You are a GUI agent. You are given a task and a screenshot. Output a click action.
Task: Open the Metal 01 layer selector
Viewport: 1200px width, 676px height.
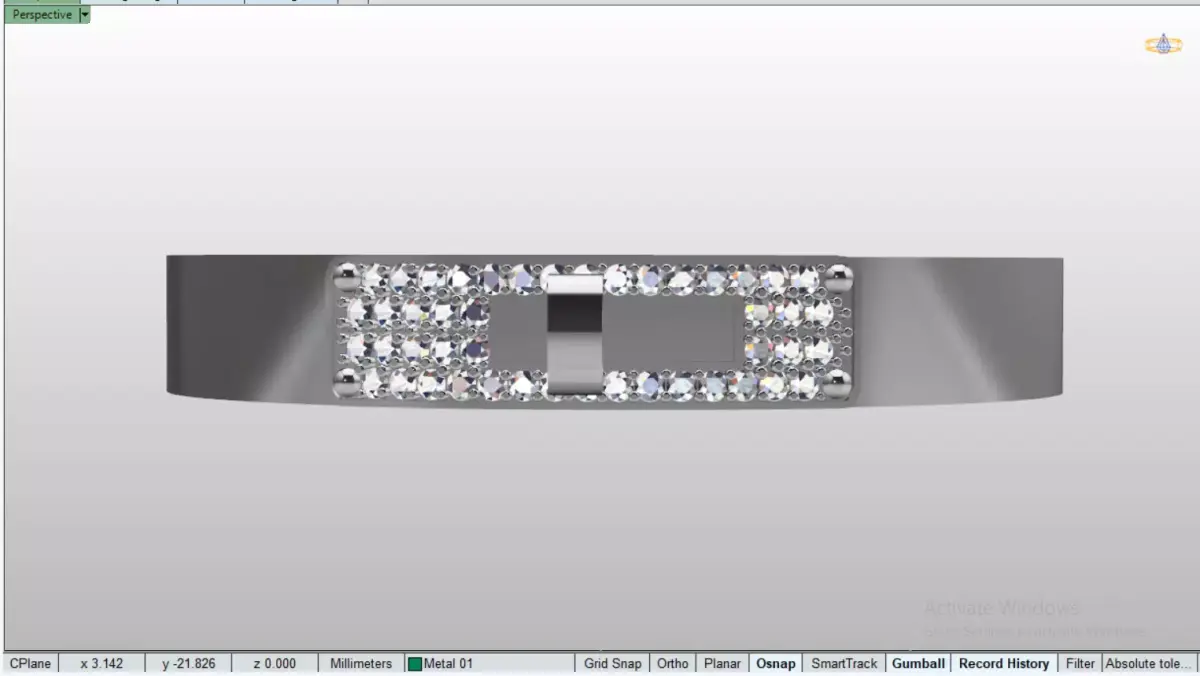pyautogui.click(x=490, y=663)
